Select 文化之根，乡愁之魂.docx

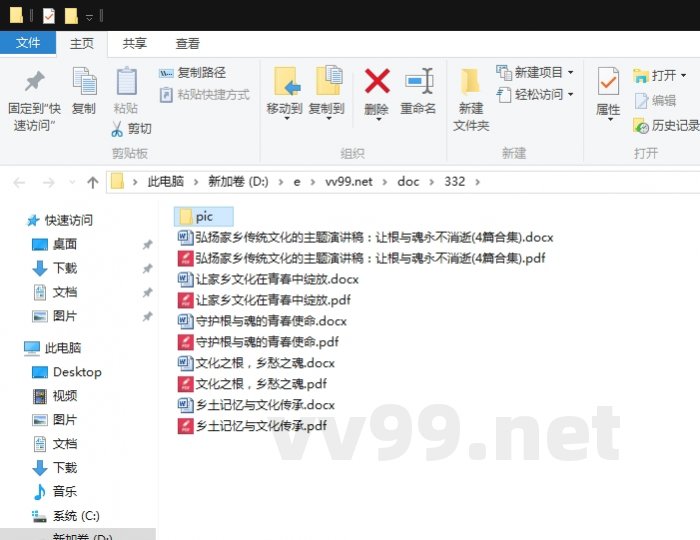coord(257,363)
